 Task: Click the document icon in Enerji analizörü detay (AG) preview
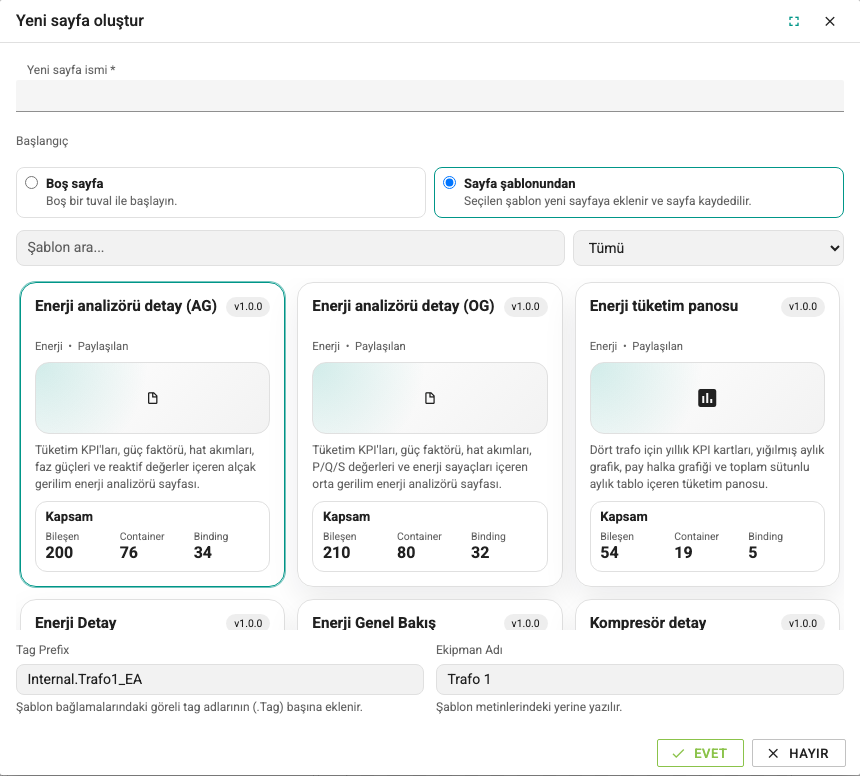[x=152, y=398]
